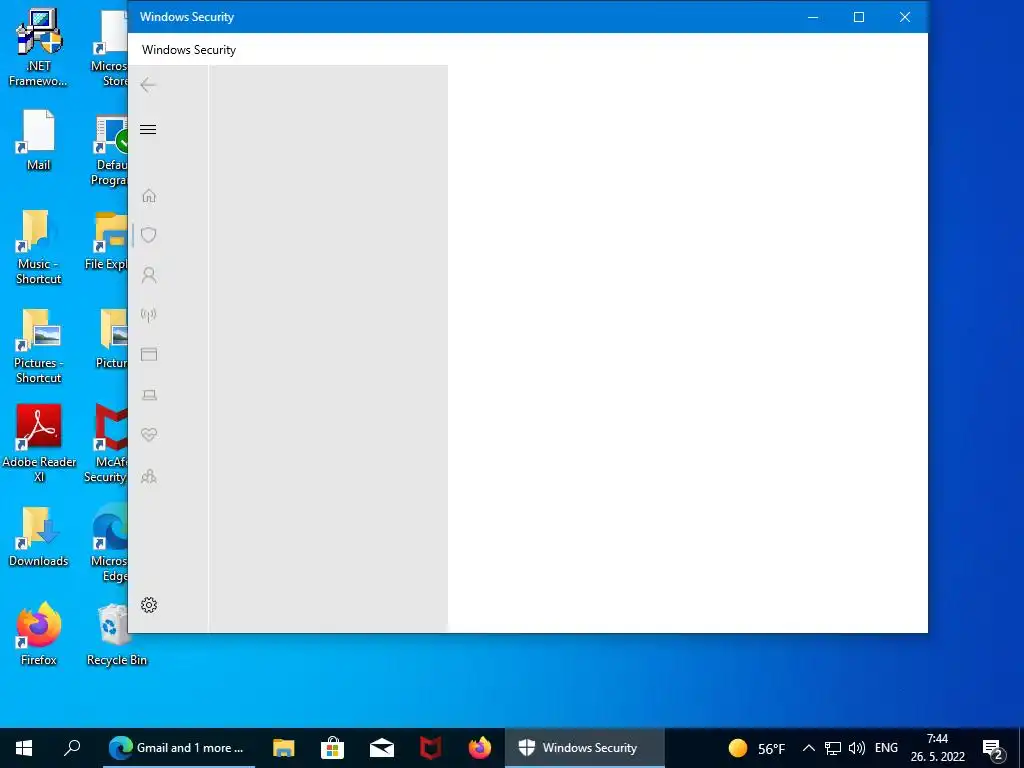Open Virus & threat protection shield

(149, 235)
